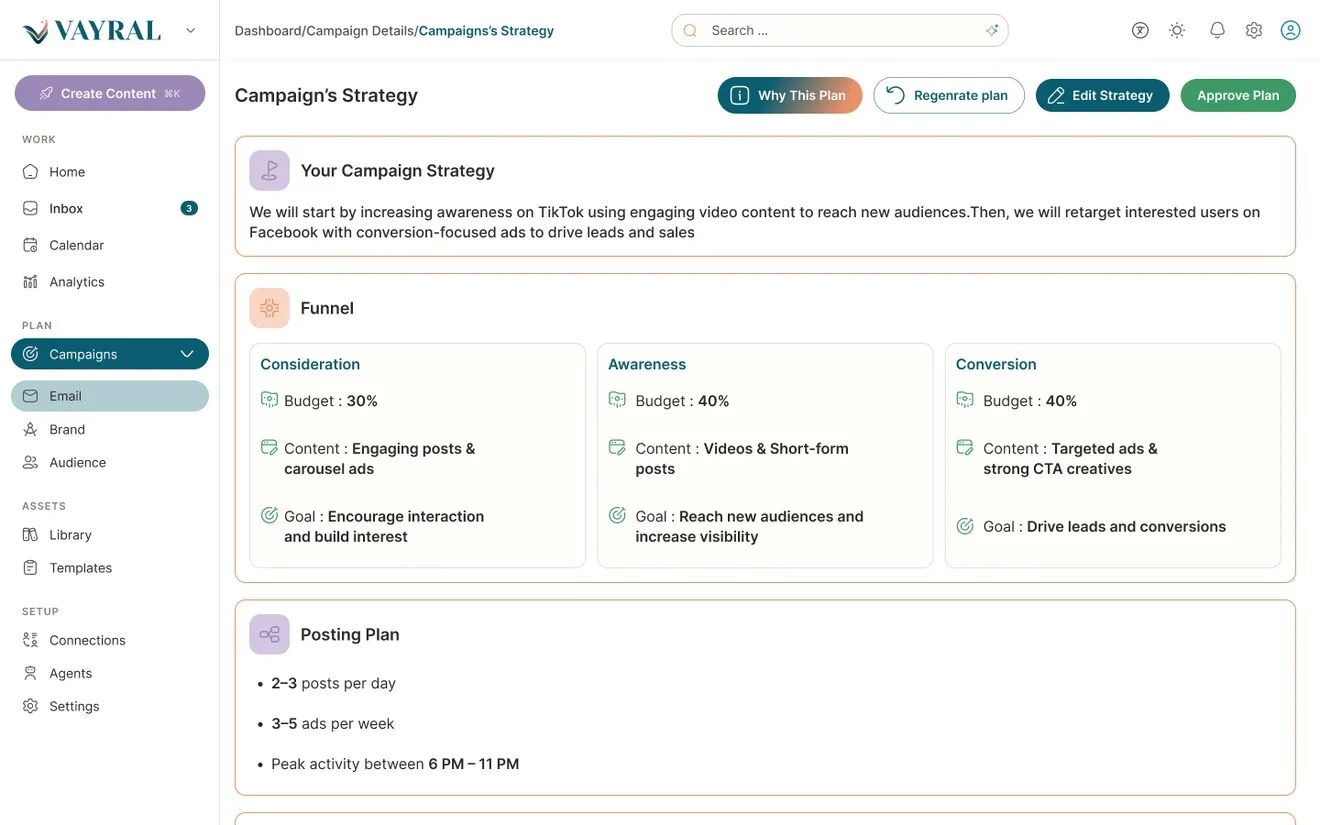Click the Funnel section icon
The height and width of the screenshot is (825, 1320).
point(269,308)
